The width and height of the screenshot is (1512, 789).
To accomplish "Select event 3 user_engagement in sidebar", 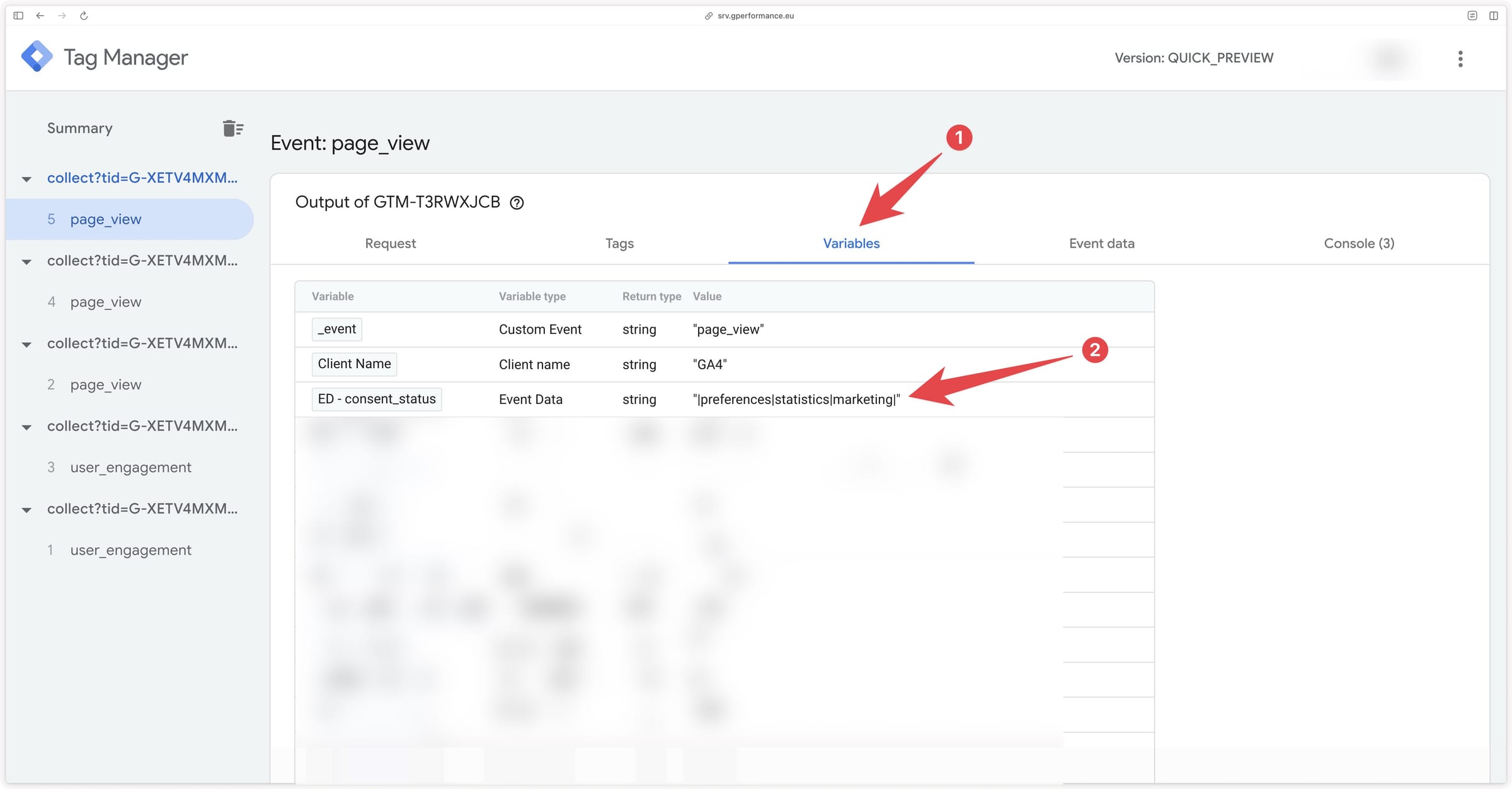I will point(130,467).
